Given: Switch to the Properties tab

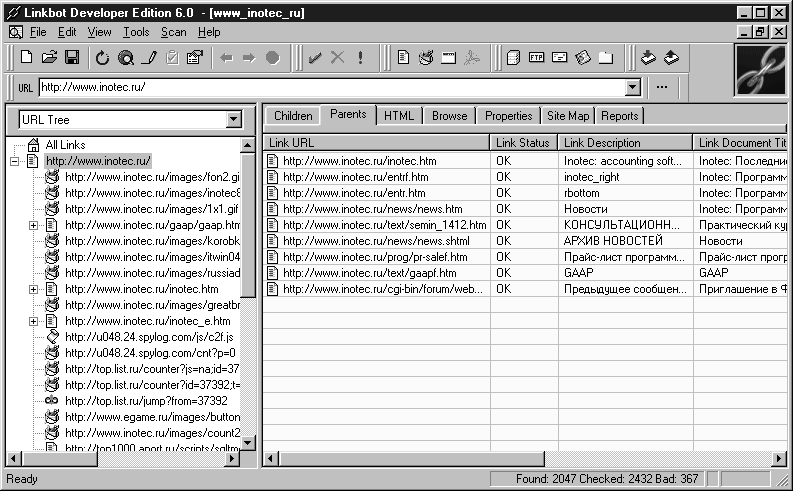Looking at the screenshot, I should click(508, 116).
